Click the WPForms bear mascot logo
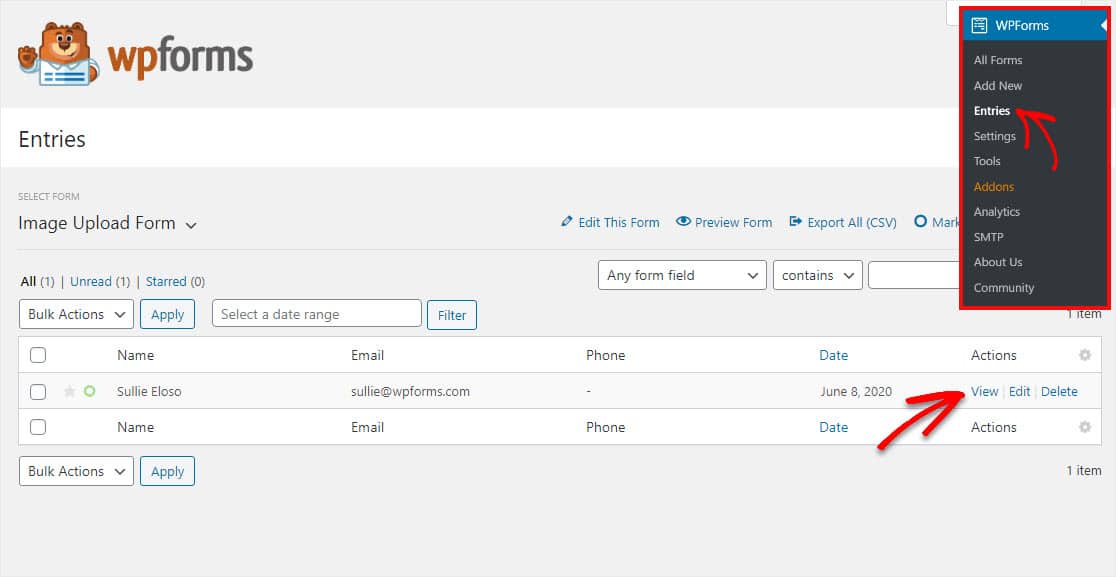The width and height of the screenshot is (1116, 577). pos(58,54)
